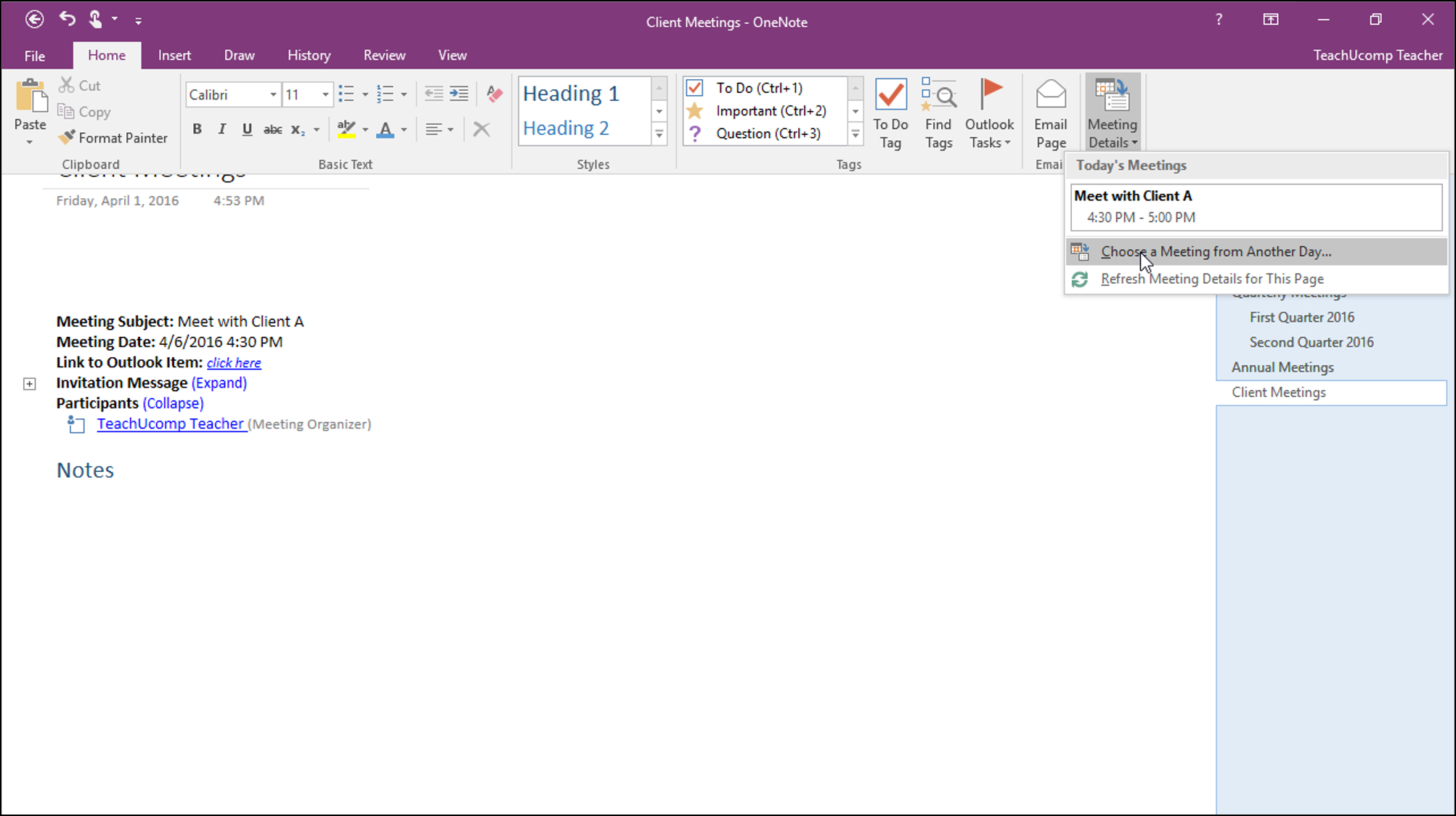Select Second Quarter 2016 notebook section
Viewport: 1456px width, 816px height.
coord(1311,342)
